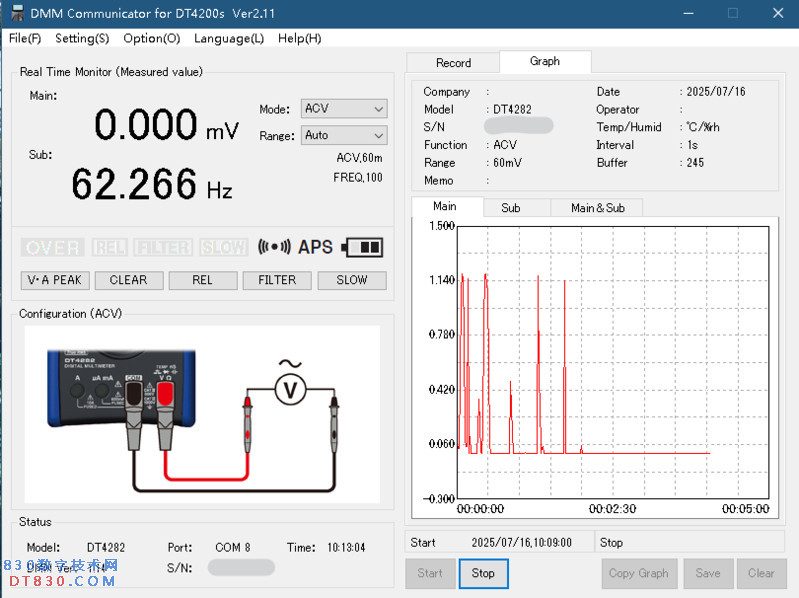Open the Mode dropdown showing ACV

344,109
